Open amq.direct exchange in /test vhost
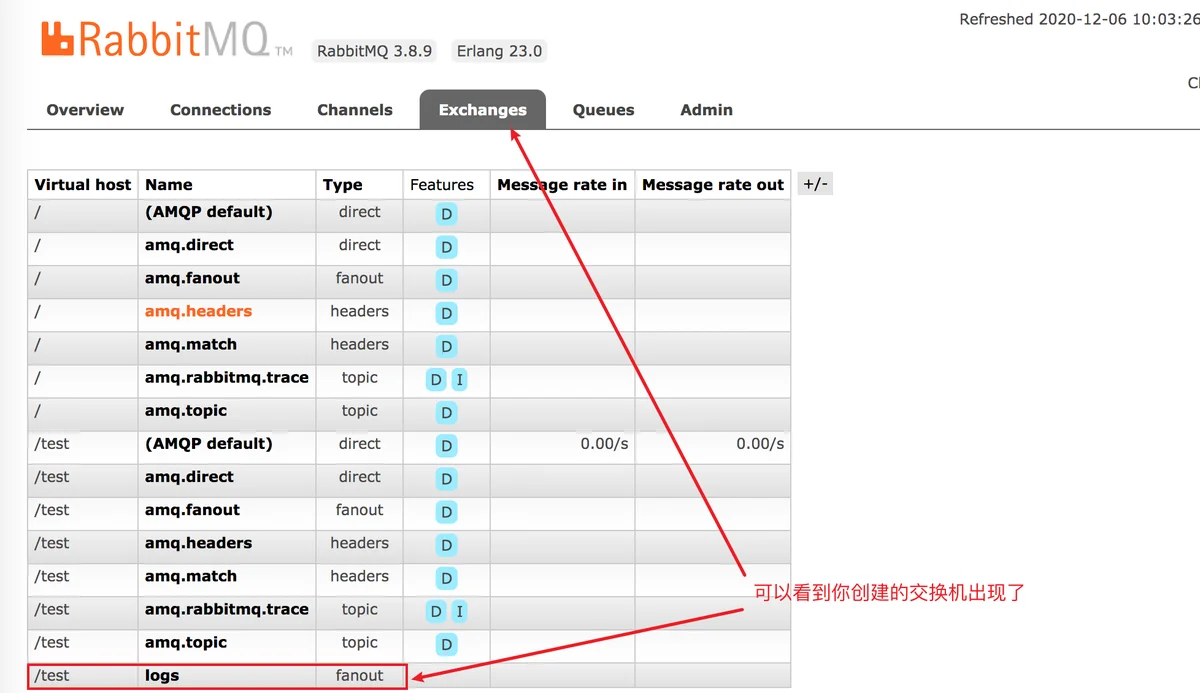The width and height of the screenshot is (1200, 693). point(189,477)
